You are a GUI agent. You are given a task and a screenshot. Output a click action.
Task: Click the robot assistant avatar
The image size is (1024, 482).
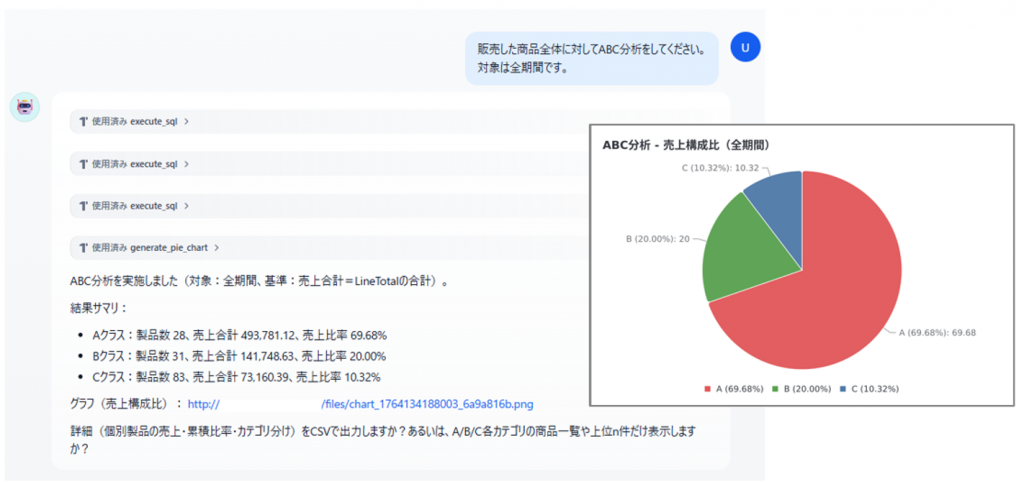click(x=25, y=107)
